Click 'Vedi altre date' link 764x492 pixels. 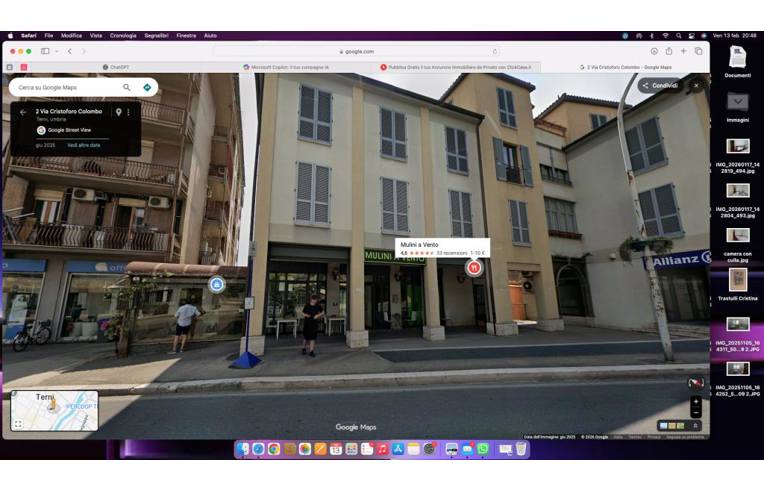pyautogui.click(x=84, y=145)
